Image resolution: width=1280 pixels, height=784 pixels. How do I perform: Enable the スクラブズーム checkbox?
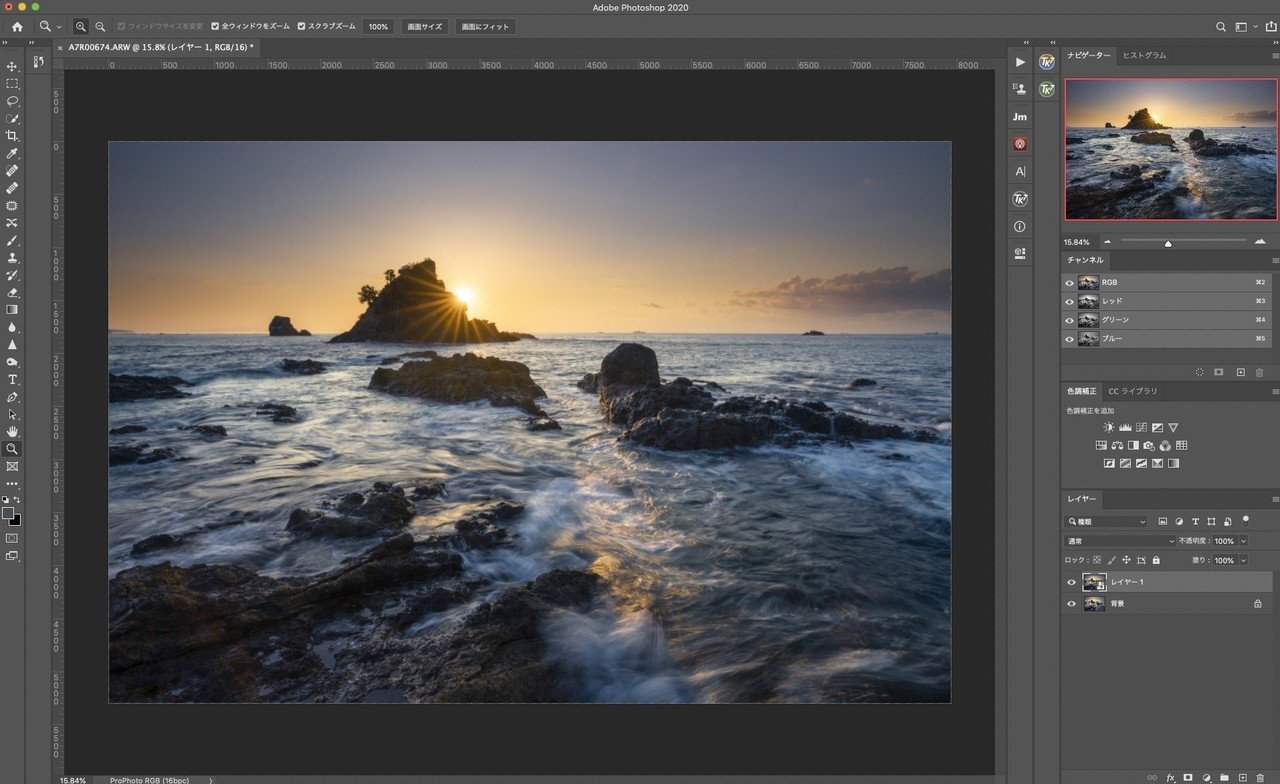300,26
